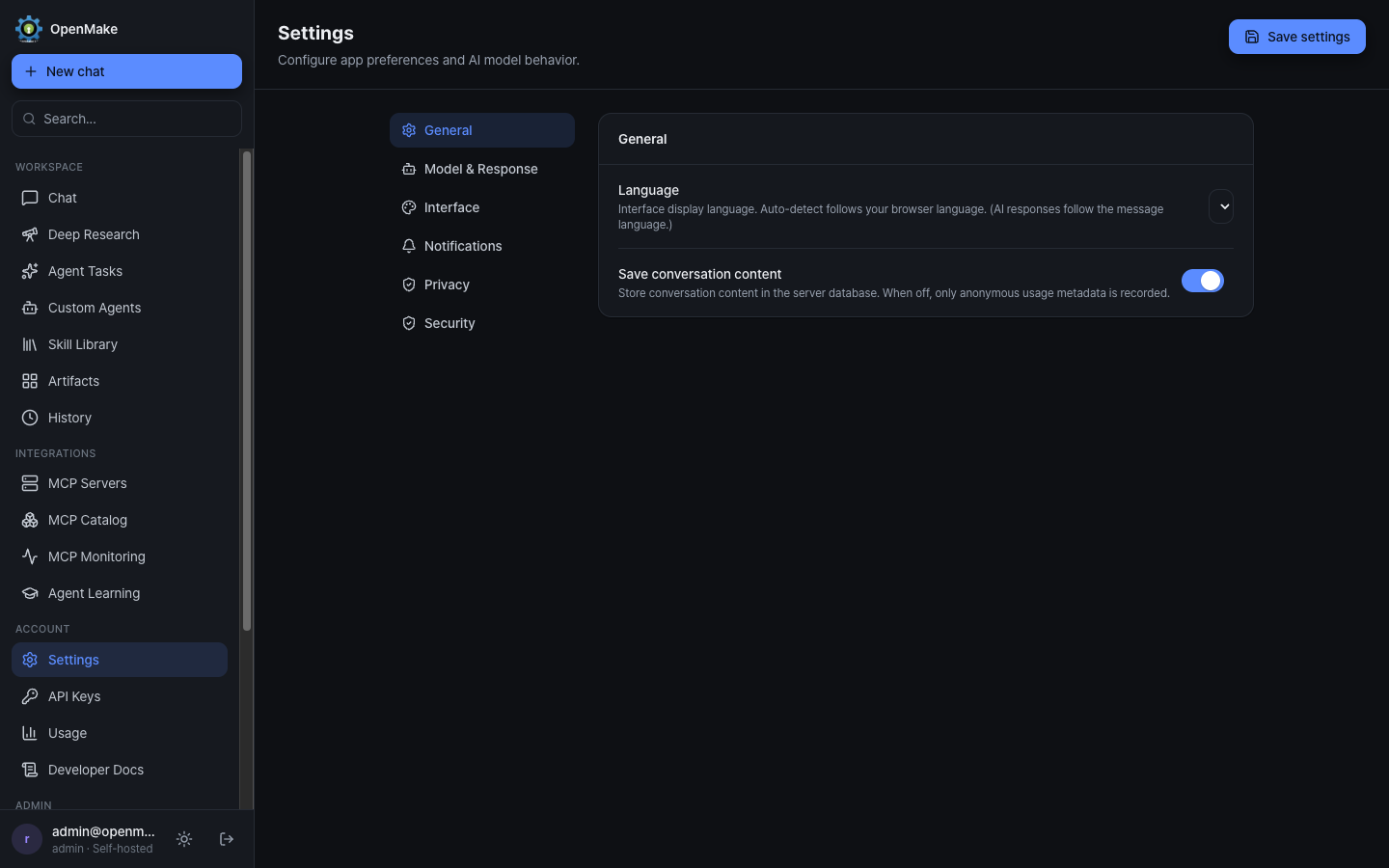Click the Search input field
Screen dimensions: 1389x868
(126, 119)
